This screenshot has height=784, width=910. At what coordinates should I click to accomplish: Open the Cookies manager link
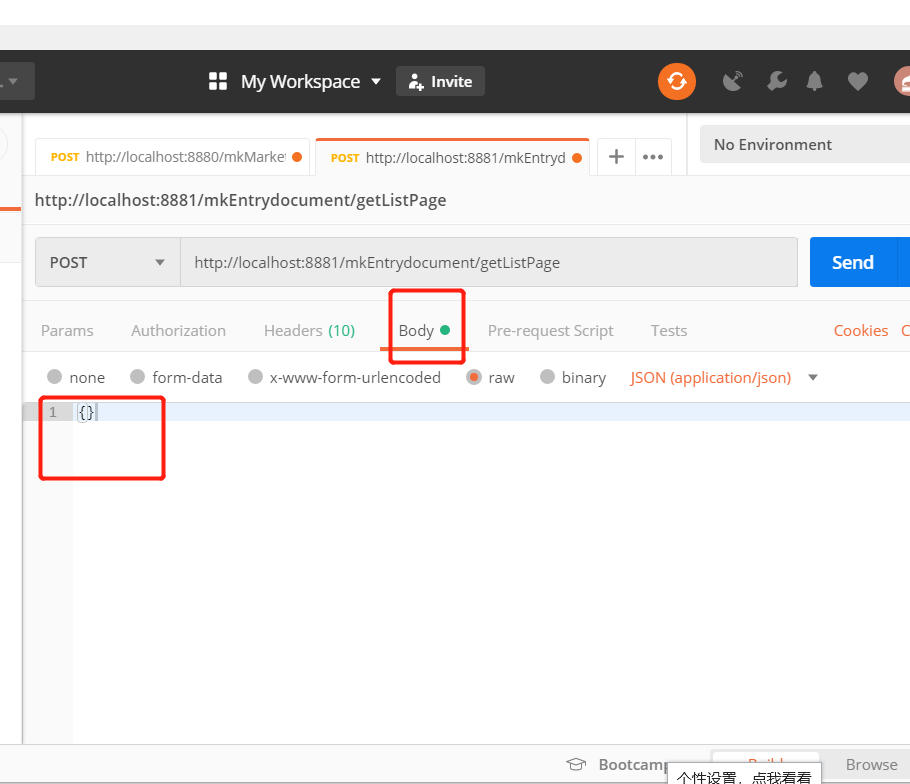861,330
